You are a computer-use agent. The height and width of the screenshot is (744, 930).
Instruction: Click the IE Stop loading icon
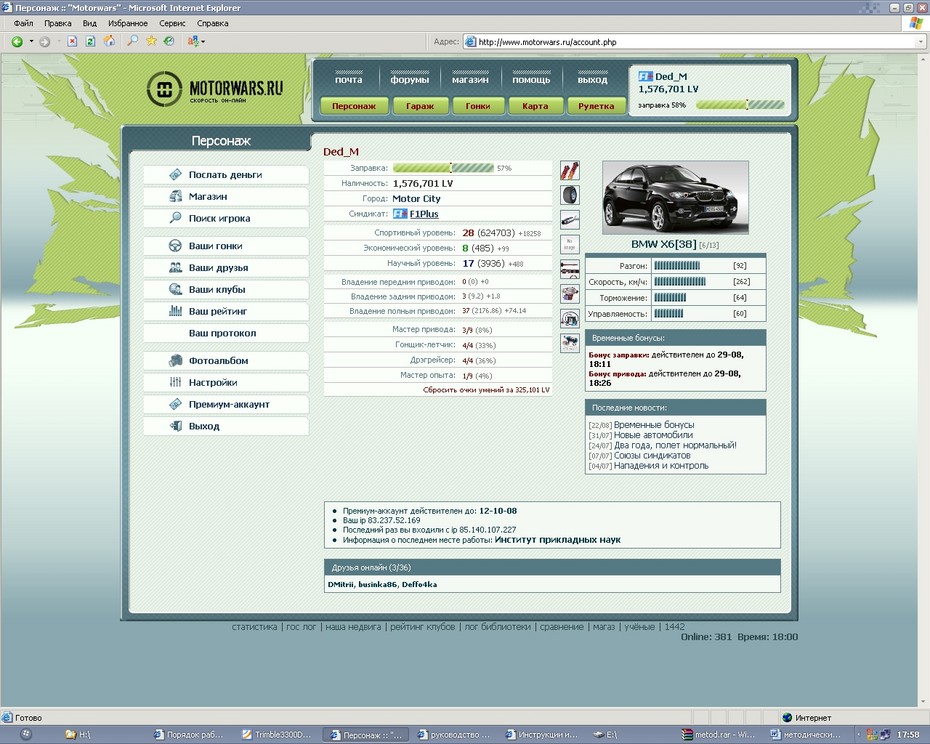point(72,42)
